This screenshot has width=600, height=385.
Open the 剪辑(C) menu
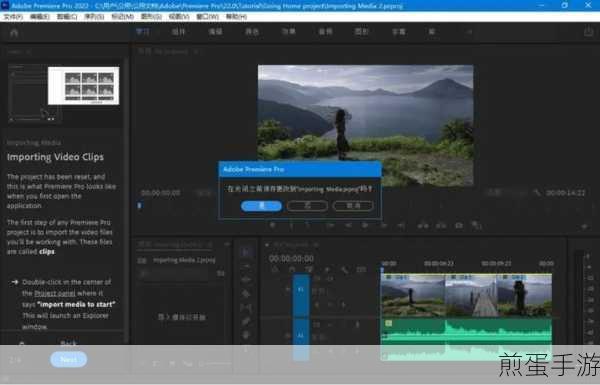pyautogui.click(x=67, y=17)
